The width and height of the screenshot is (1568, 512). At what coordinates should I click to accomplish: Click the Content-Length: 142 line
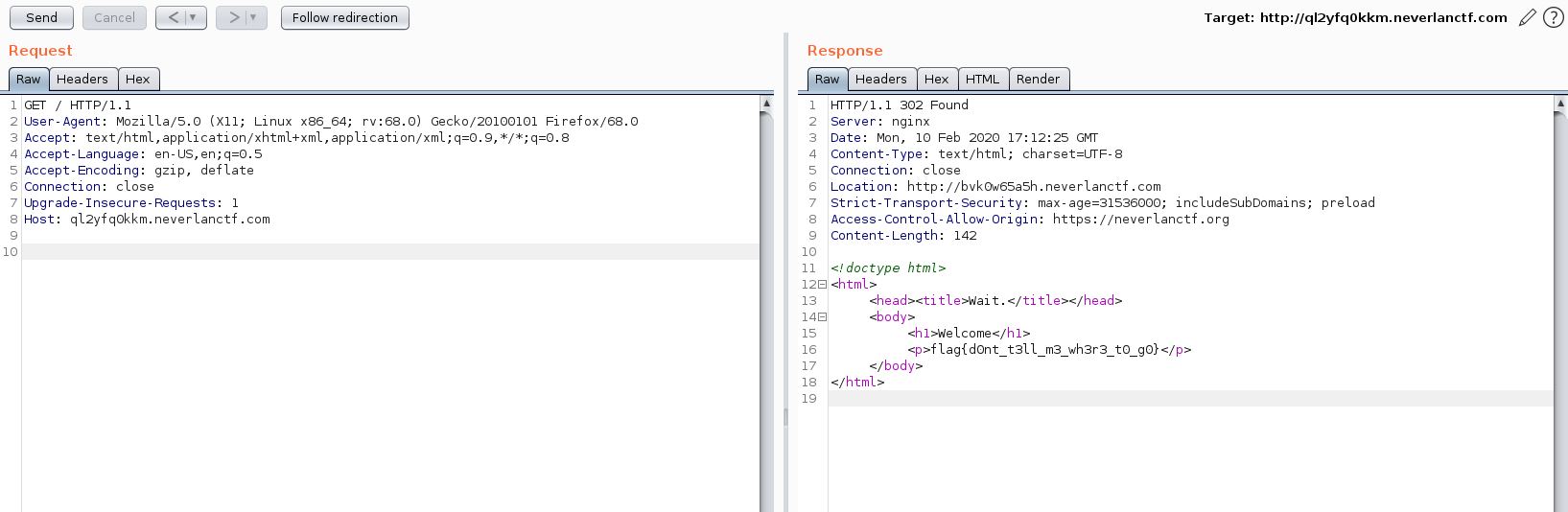point(903,236)
